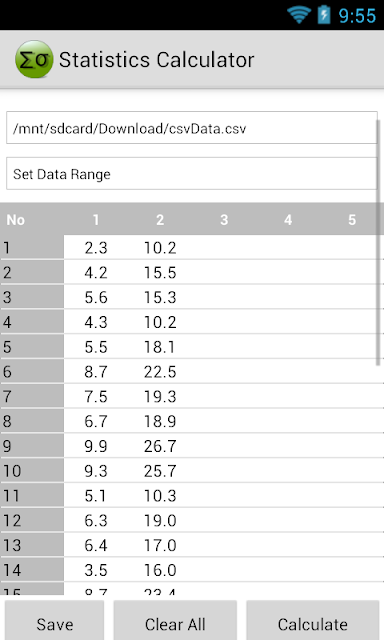Click the Clear All button
384x640 pixels.
(x=175, y=620)
